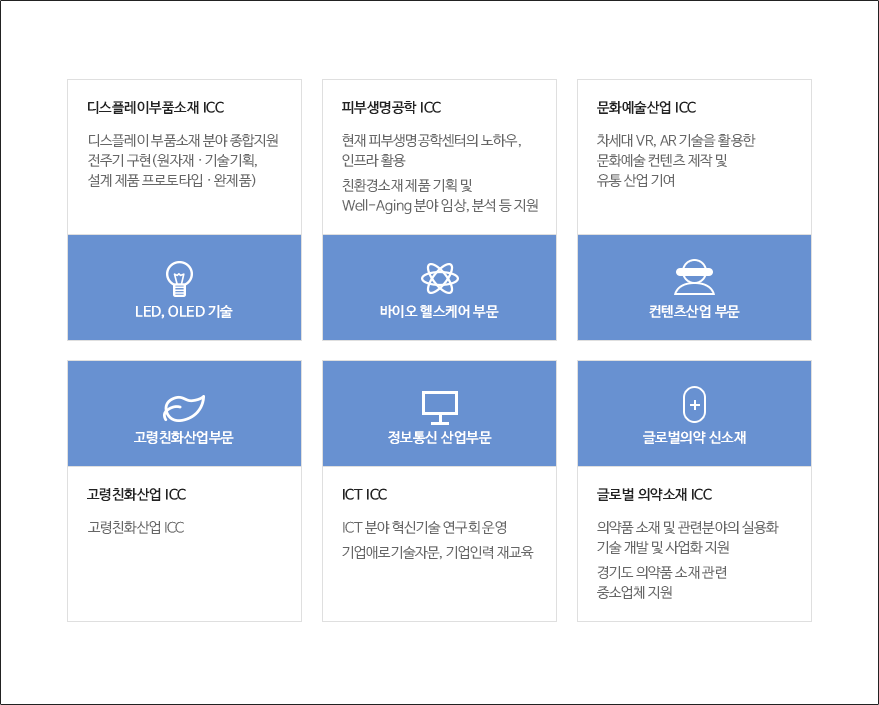
Task: Open the 문화예술산업 ICC heading
Action: [x=646, y=108]
